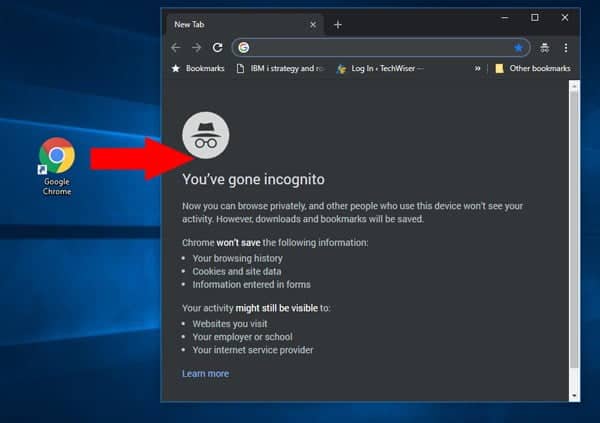Click the text Your internet service provider
This screenshot has height=423, width=600.
click(253, 350)
